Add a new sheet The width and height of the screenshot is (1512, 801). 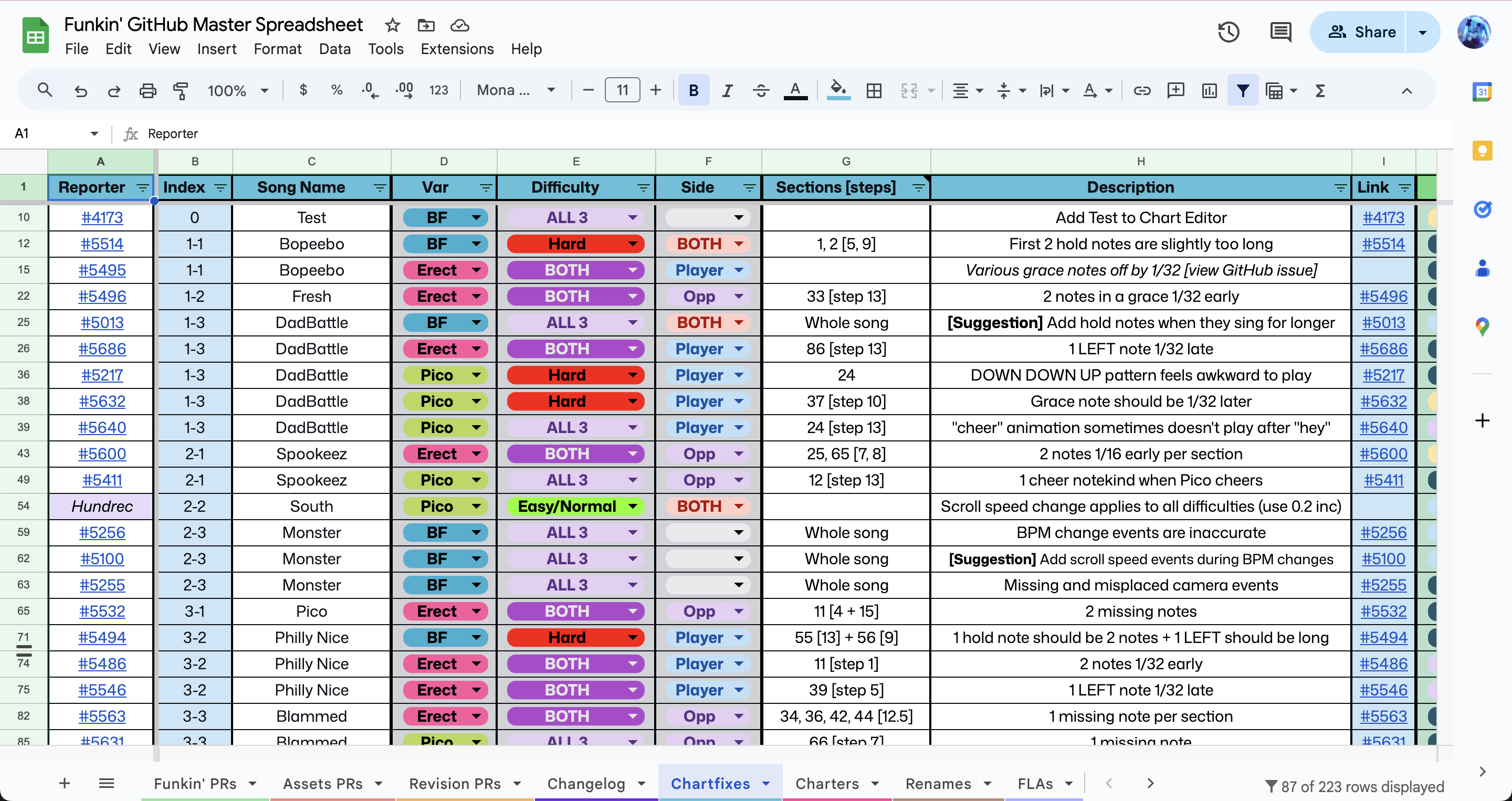pos(65,783)
